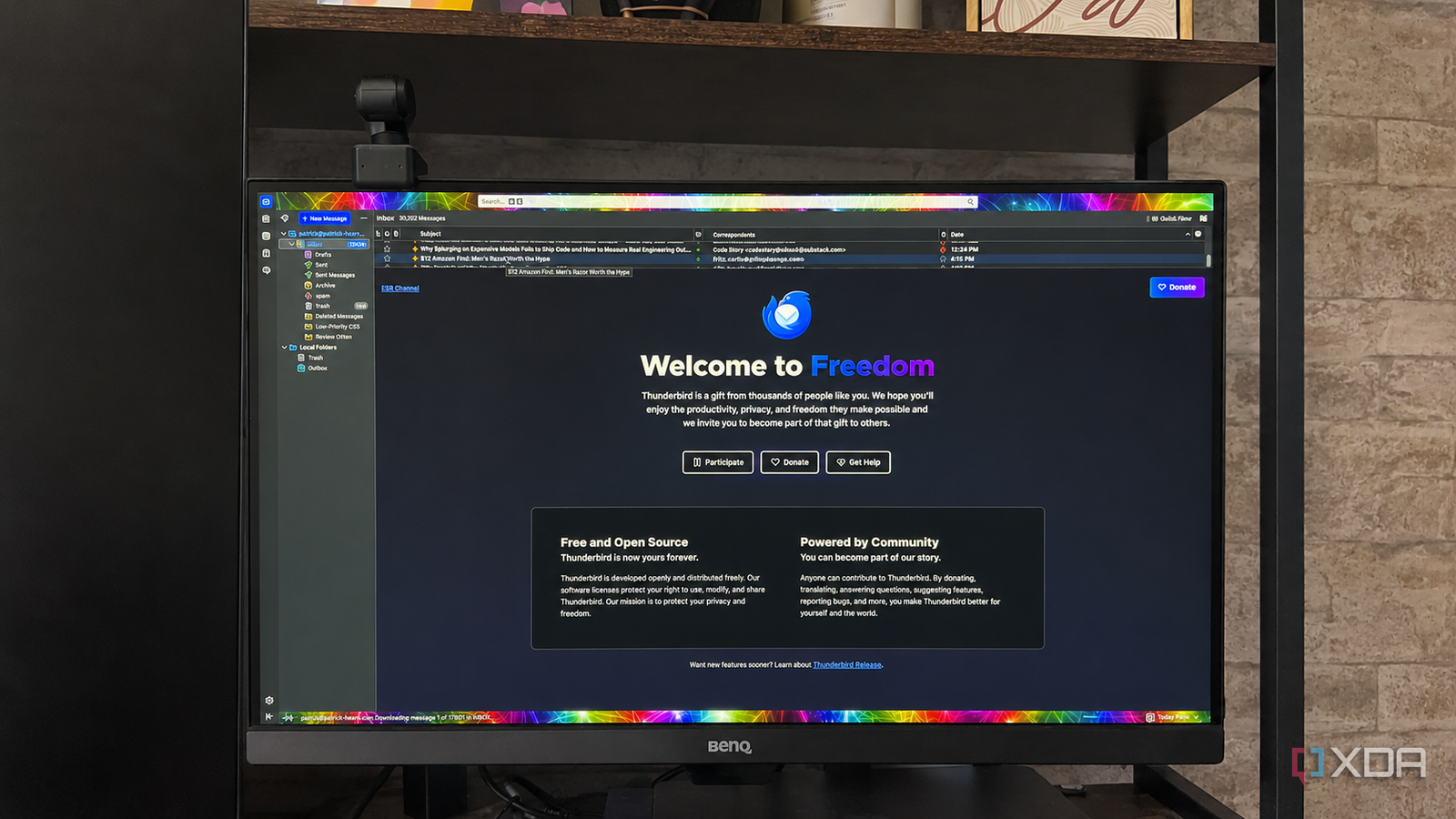1456x819 pixels.
Task: Click the Get Messages icon
Action: pos(285,218)
